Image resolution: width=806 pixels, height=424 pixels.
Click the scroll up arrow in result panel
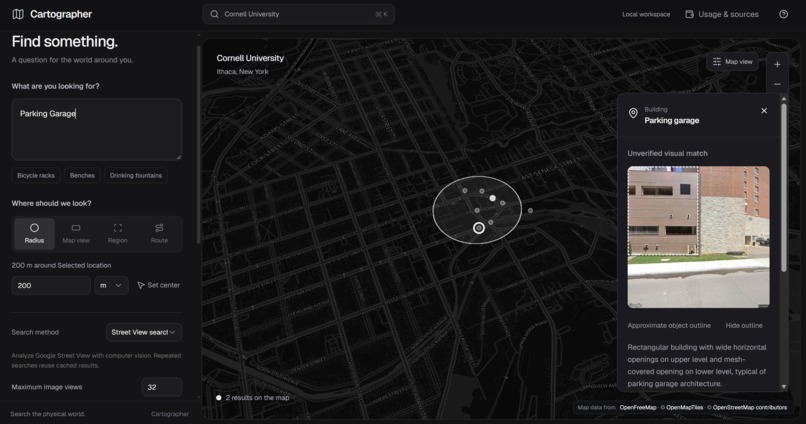click(783, 98)
